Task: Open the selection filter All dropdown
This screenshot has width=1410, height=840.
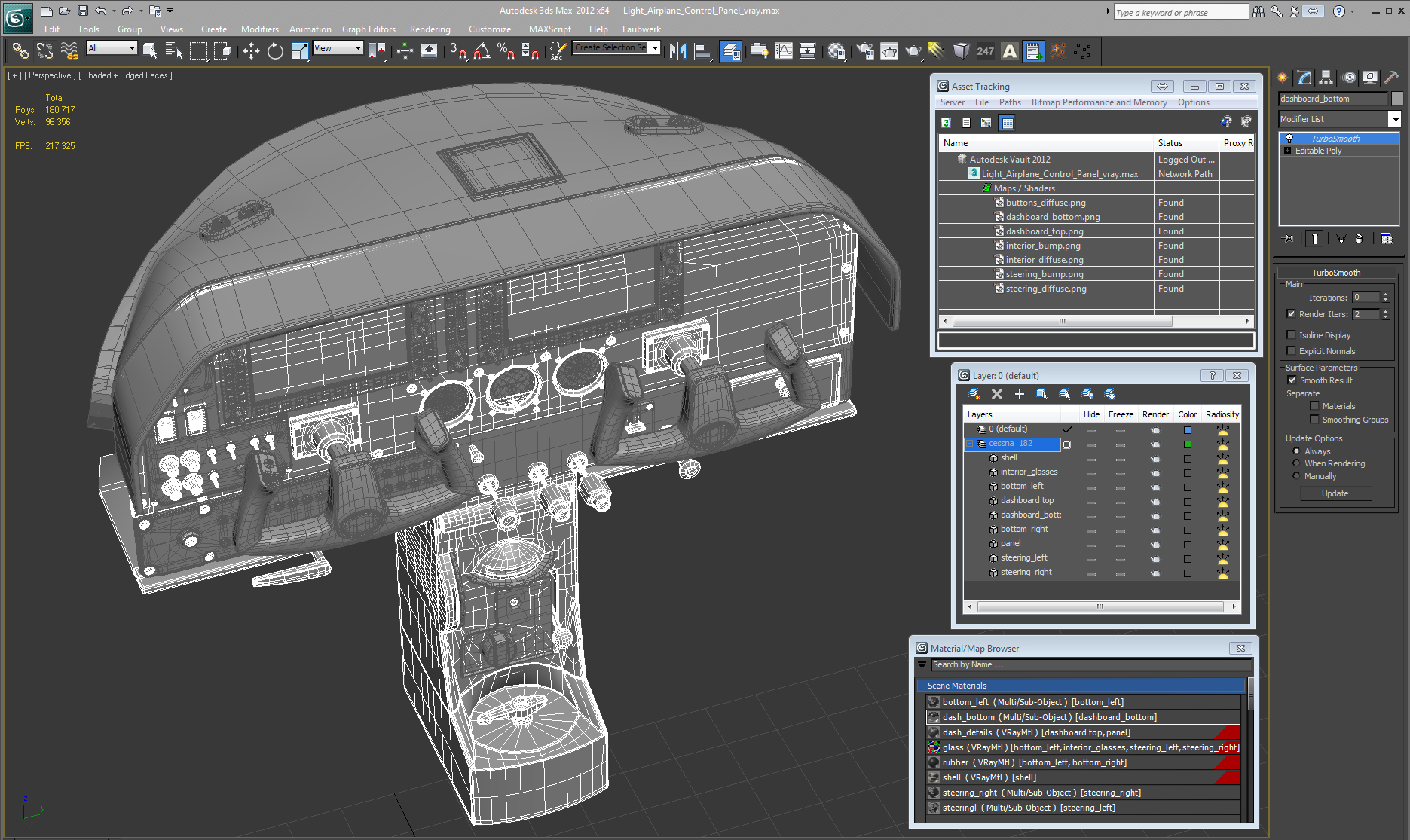Action: click(112, 48)
